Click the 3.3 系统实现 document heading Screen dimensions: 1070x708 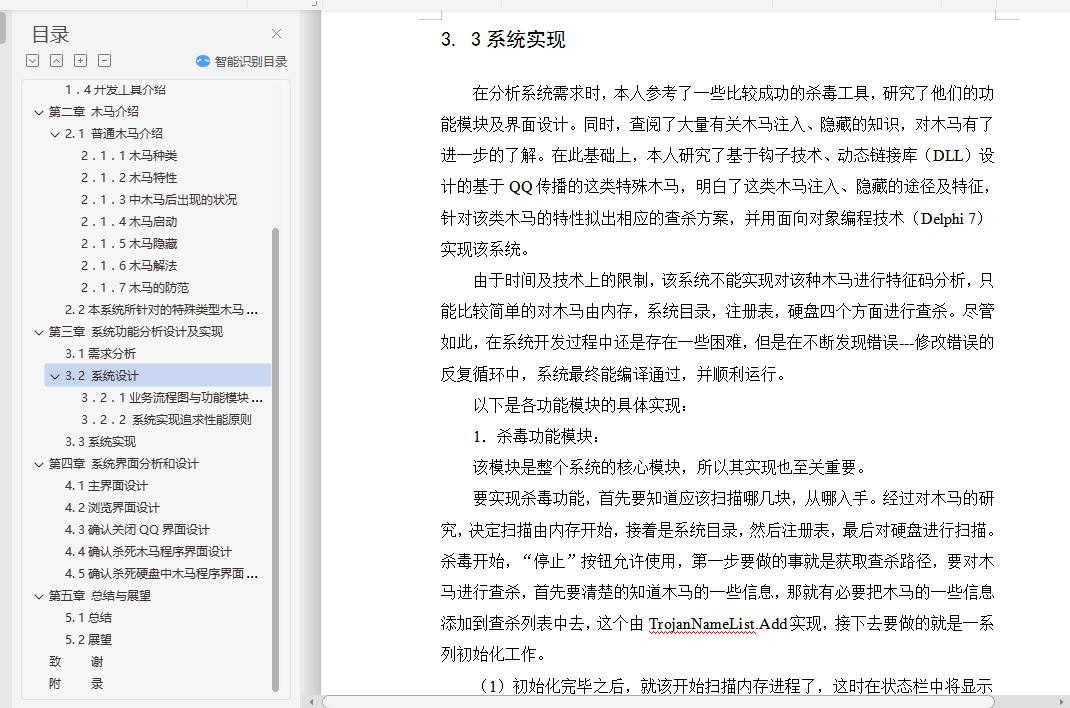pos(504,40)
